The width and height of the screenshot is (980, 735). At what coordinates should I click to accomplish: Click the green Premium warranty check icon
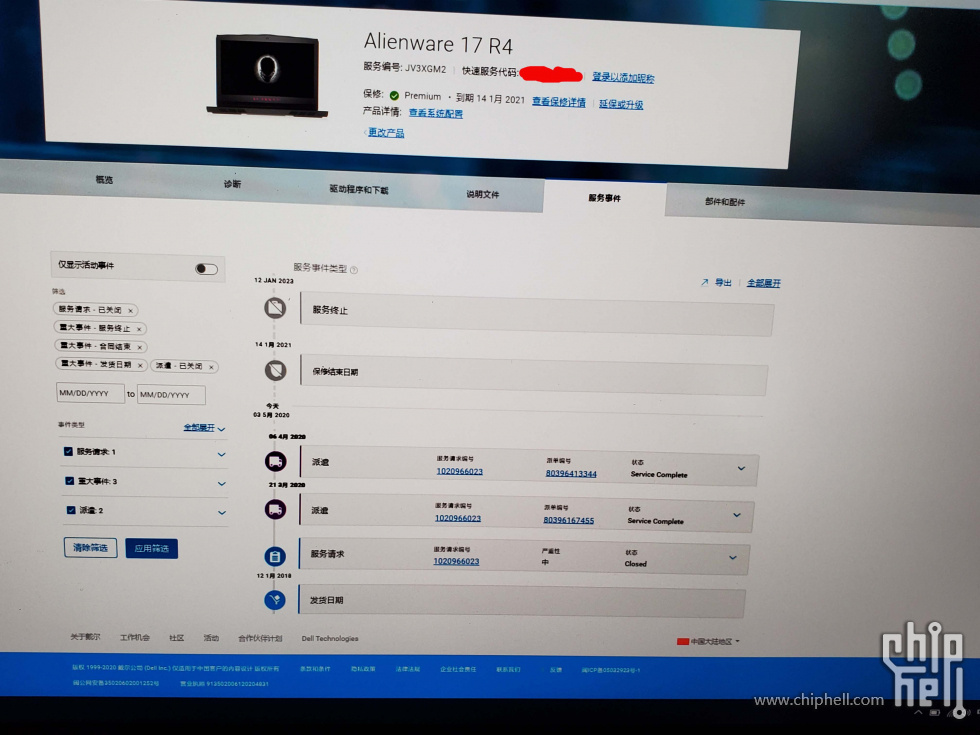(x=394, y=96)
